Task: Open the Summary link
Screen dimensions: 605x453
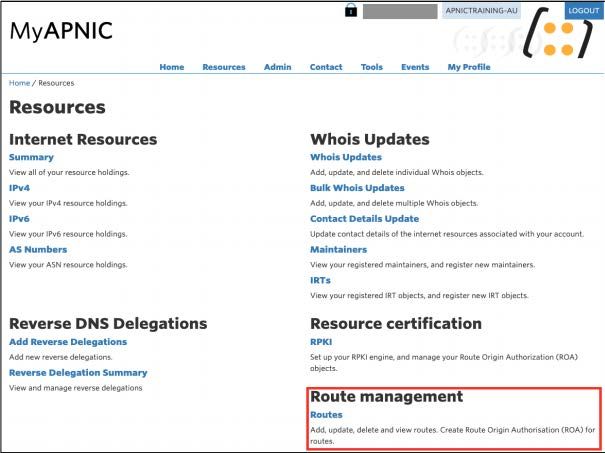Action: coord(31,157)
